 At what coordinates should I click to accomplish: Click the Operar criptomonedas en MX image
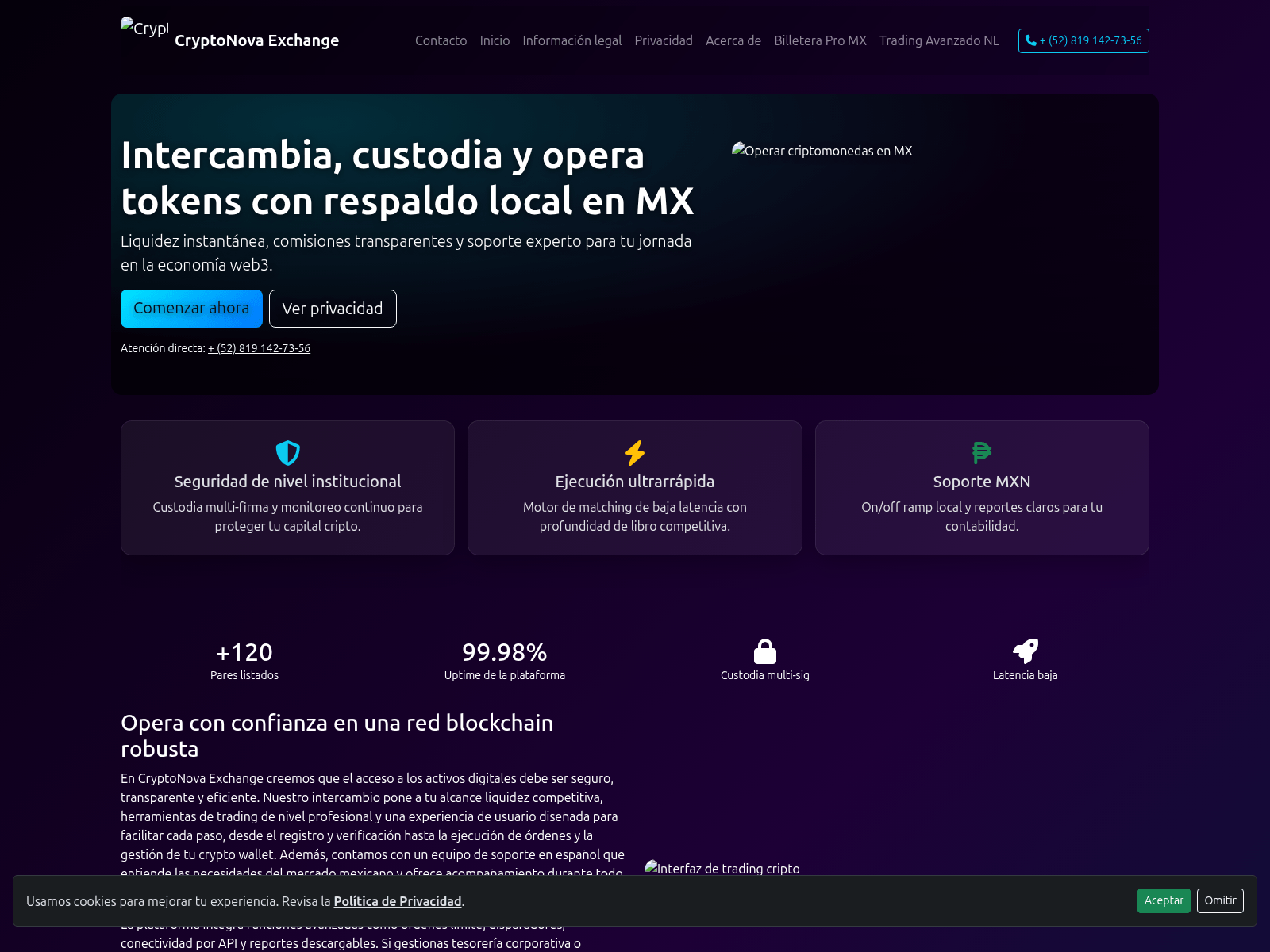point(822,150)
